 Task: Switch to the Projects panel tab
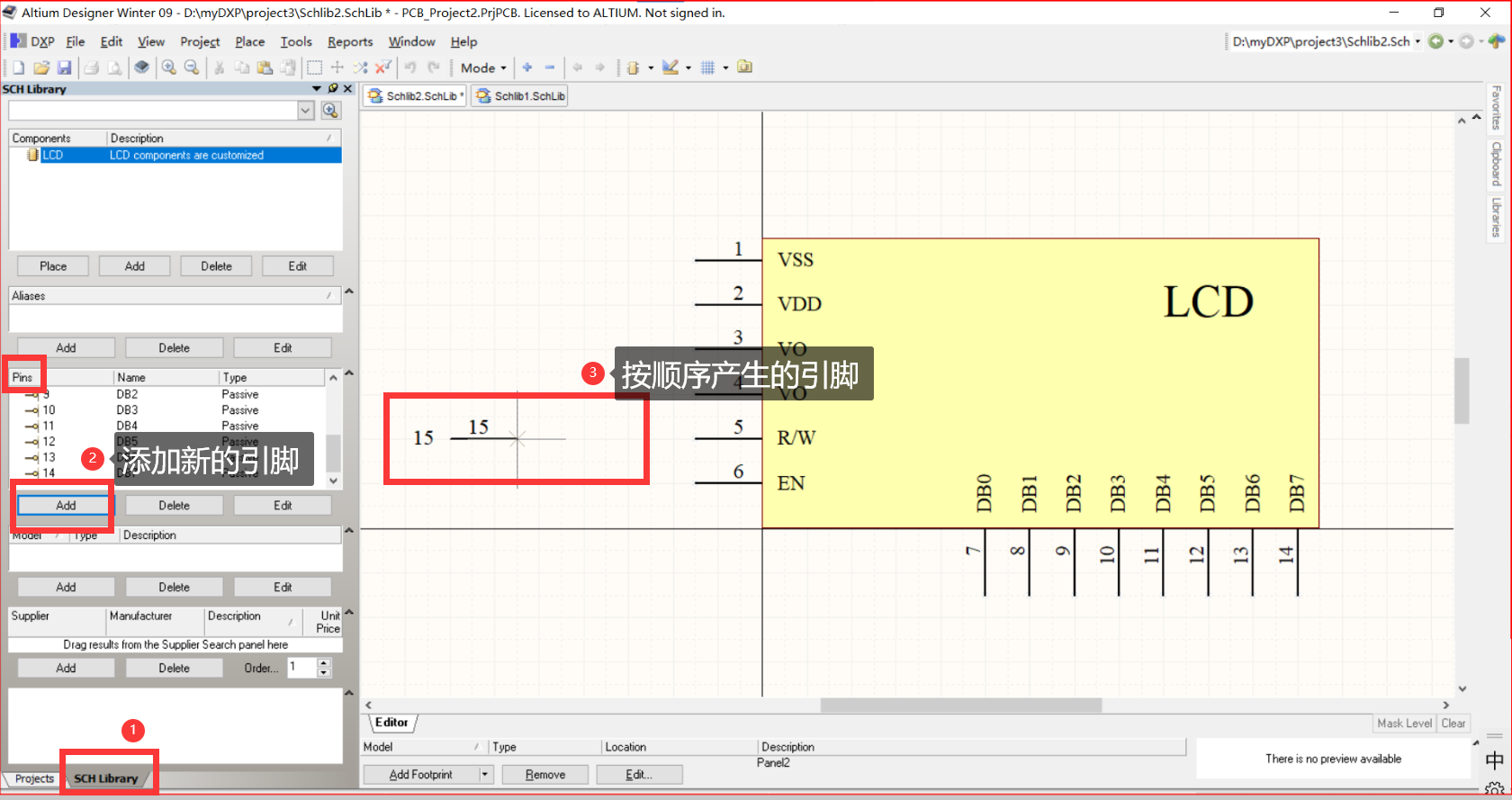[34, 778]
